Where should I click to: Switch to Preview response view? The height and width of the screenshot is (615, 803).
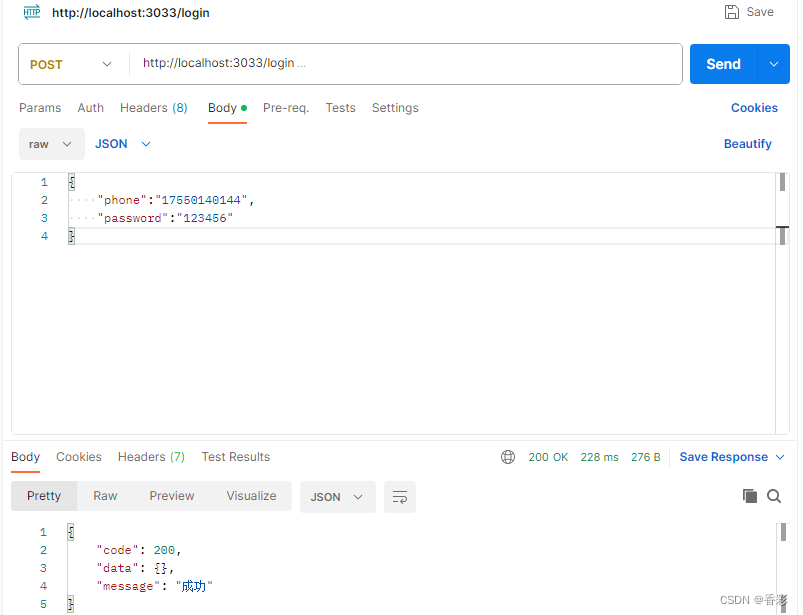[x=172, y=496]
